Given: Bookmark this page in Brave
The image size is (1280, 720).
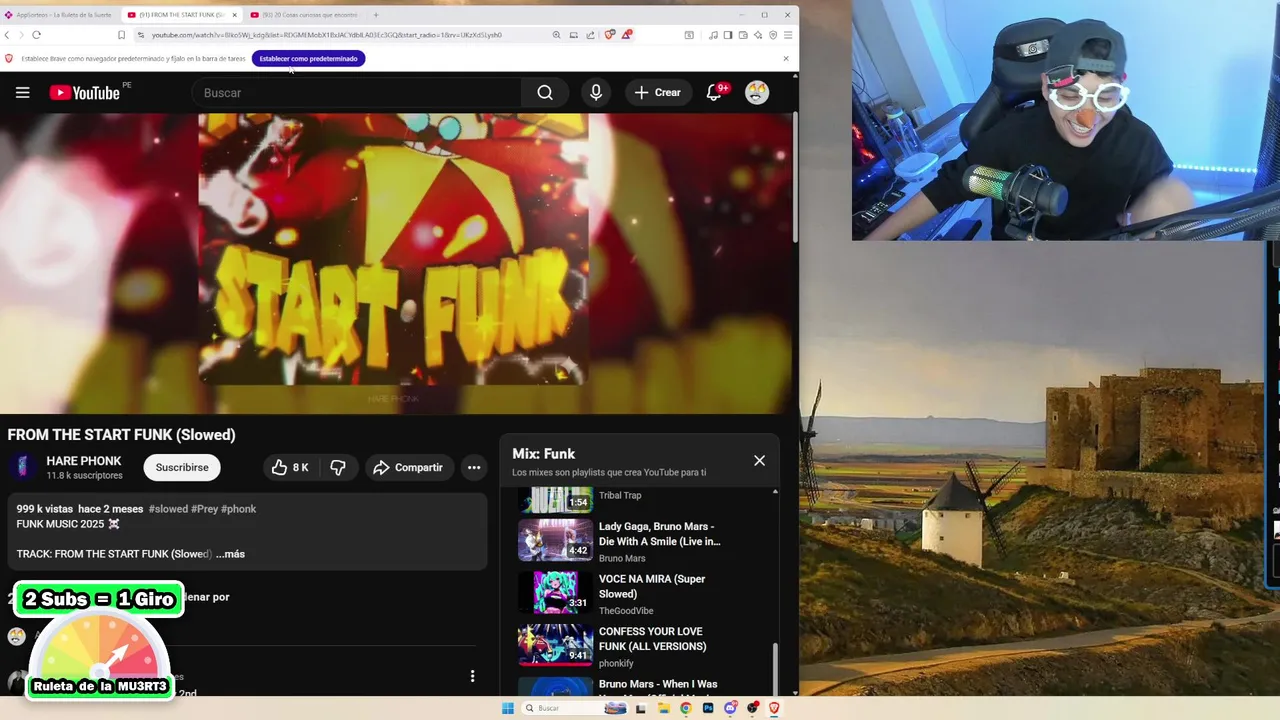Looking at the screenshot, I should click(121, 35).
